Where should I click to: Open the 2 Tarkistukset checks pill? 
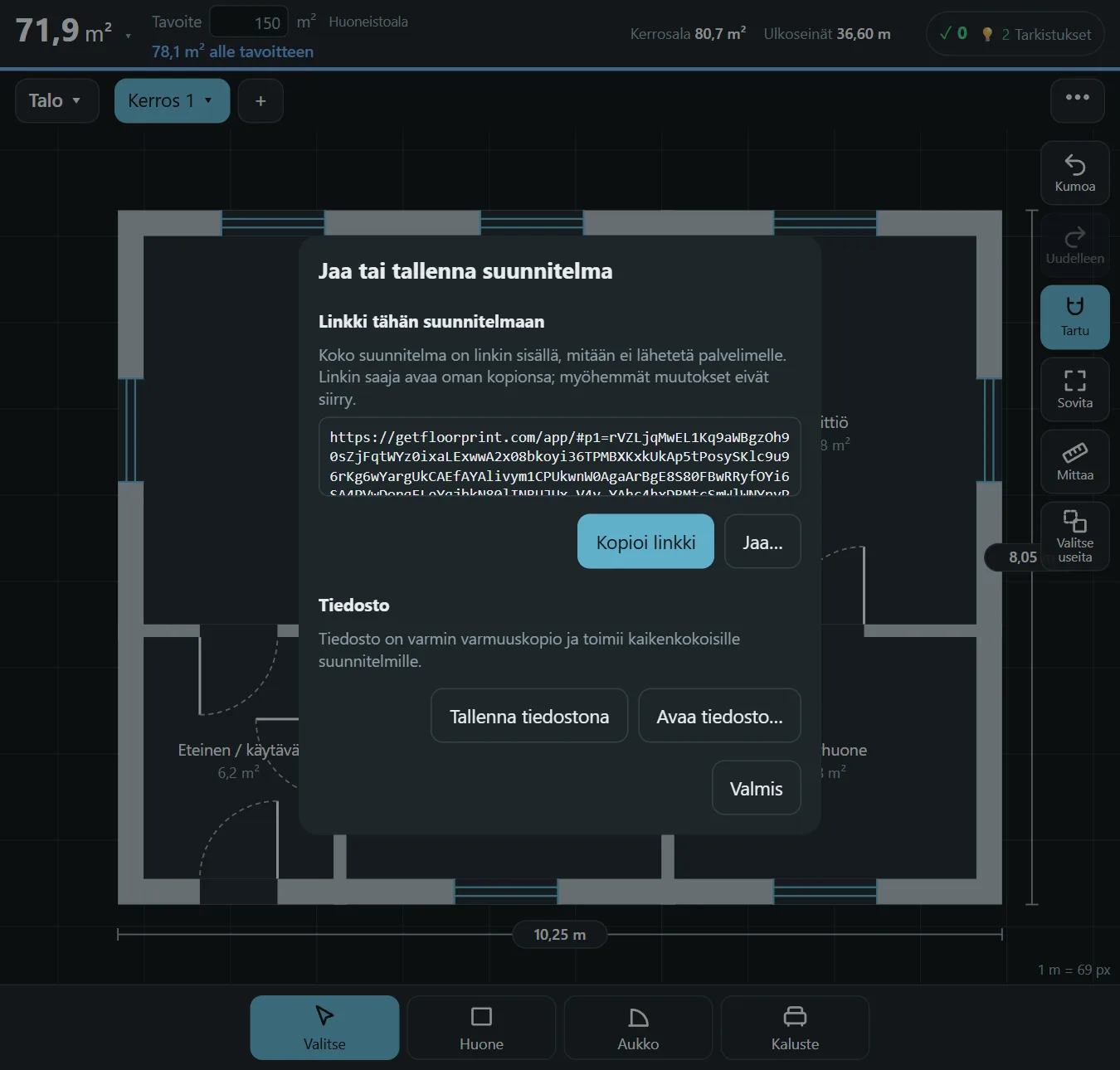click(1015, 34)
